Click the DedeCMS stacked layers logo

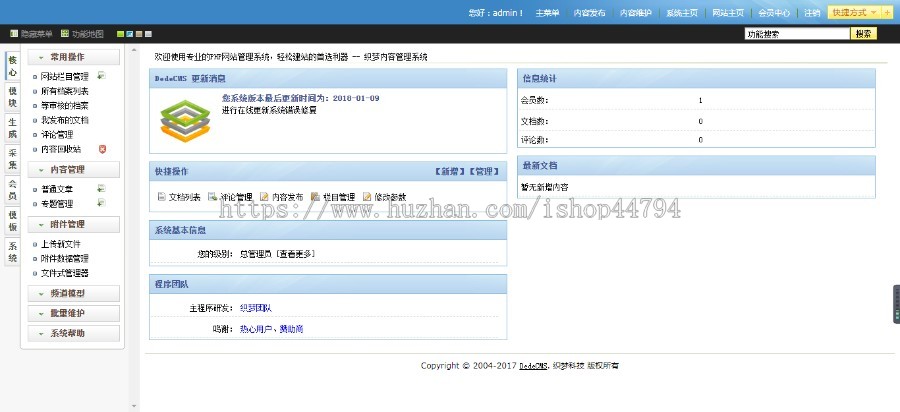(x=185, y=121)
